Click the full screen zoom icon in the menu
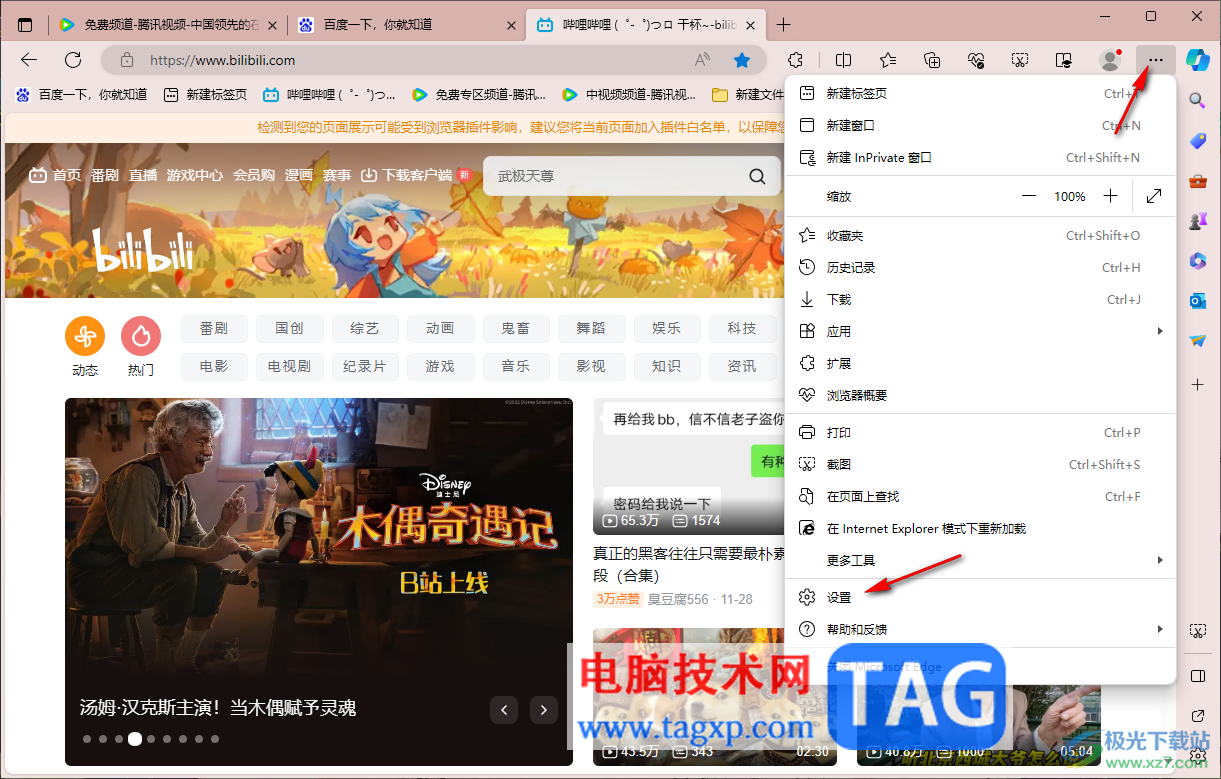 [x=1154, y=196]
